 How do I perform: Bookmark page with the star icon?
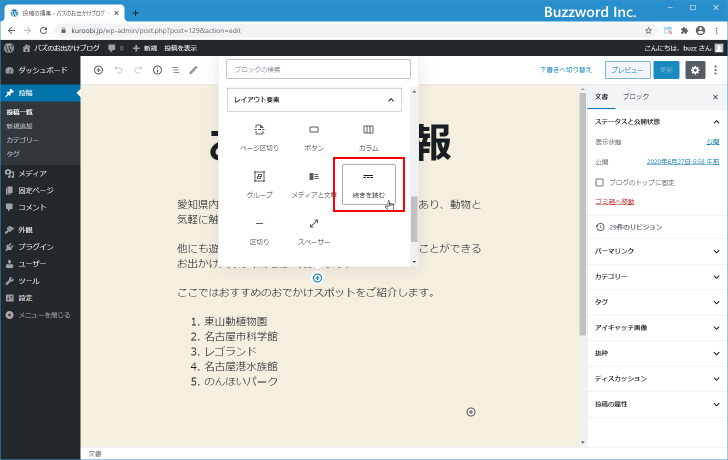click(x=648, y=31)
